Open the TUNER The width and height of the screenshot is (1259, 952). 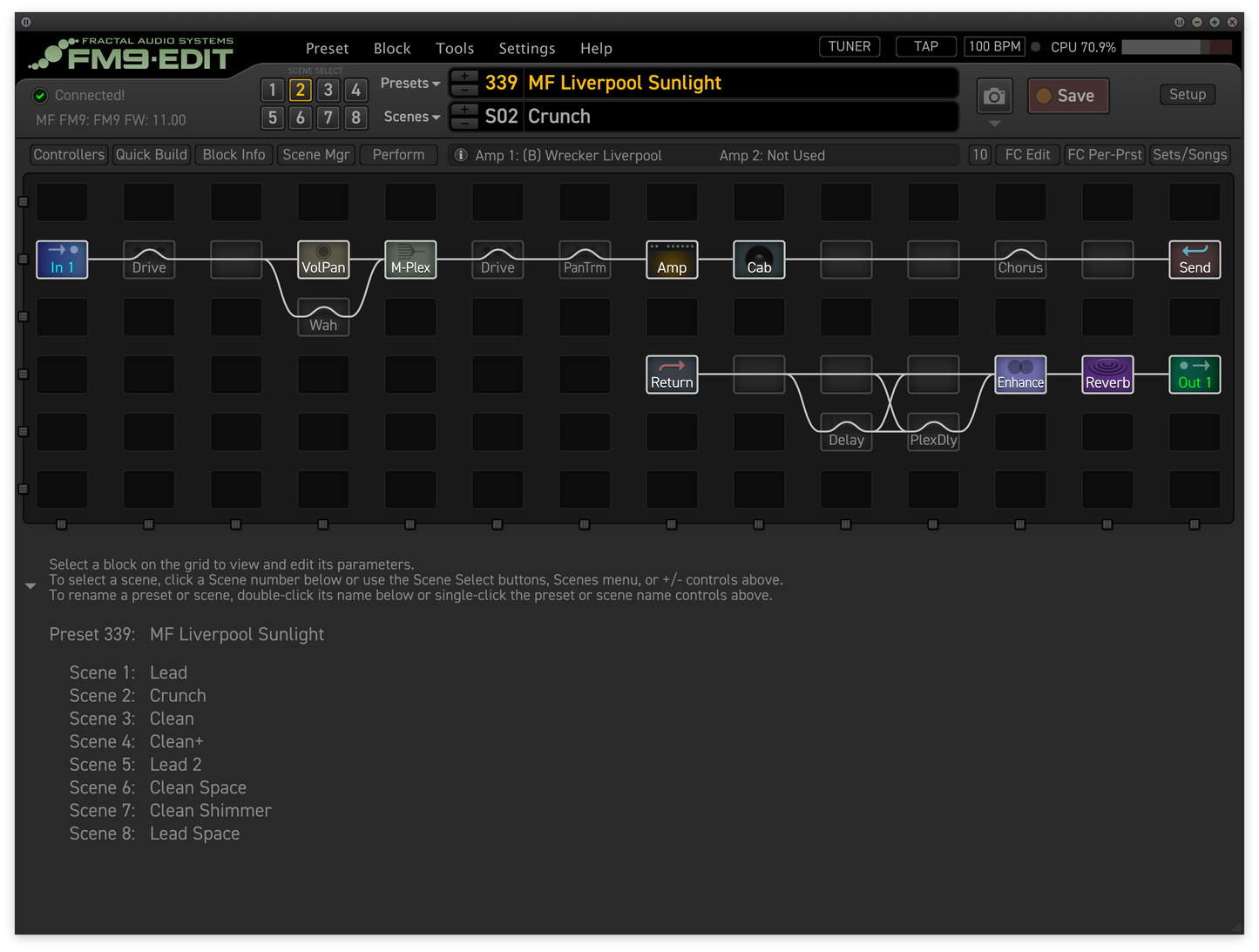coord(849,47)
